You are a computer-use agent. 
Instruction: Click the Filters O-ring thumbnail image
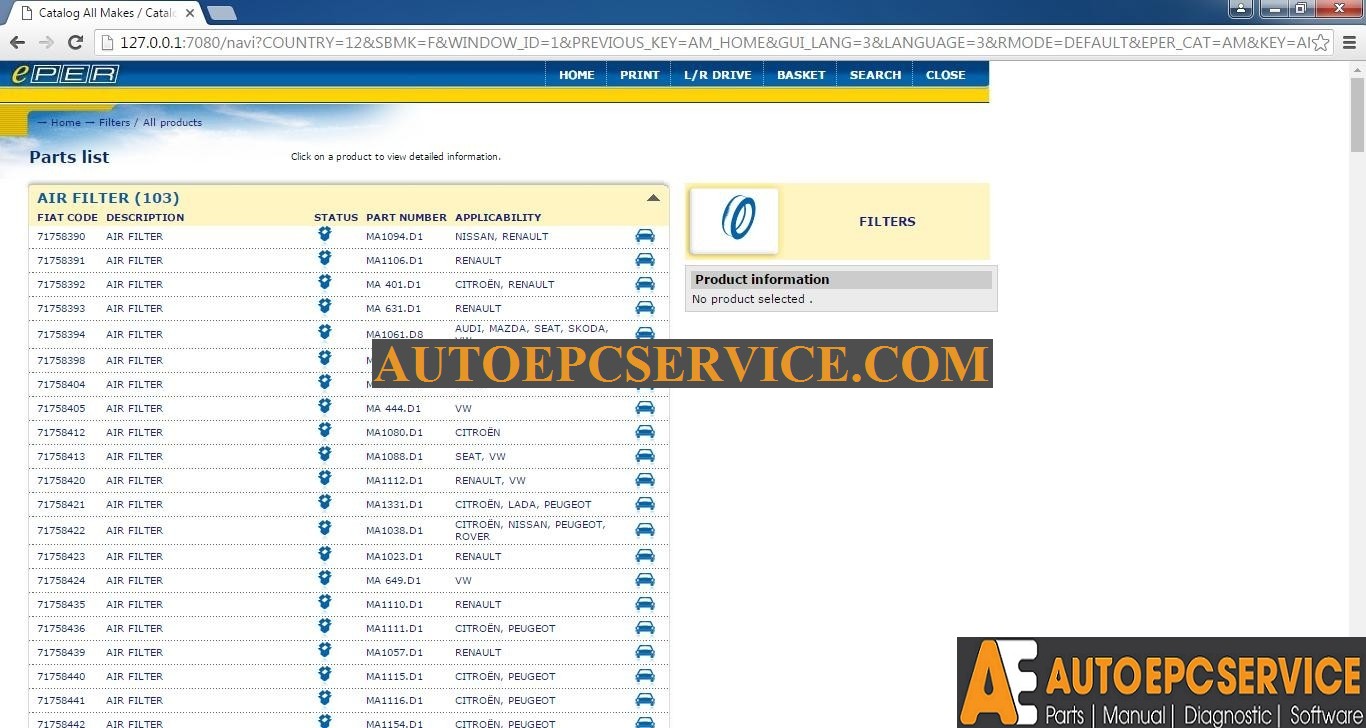[733, 221]
